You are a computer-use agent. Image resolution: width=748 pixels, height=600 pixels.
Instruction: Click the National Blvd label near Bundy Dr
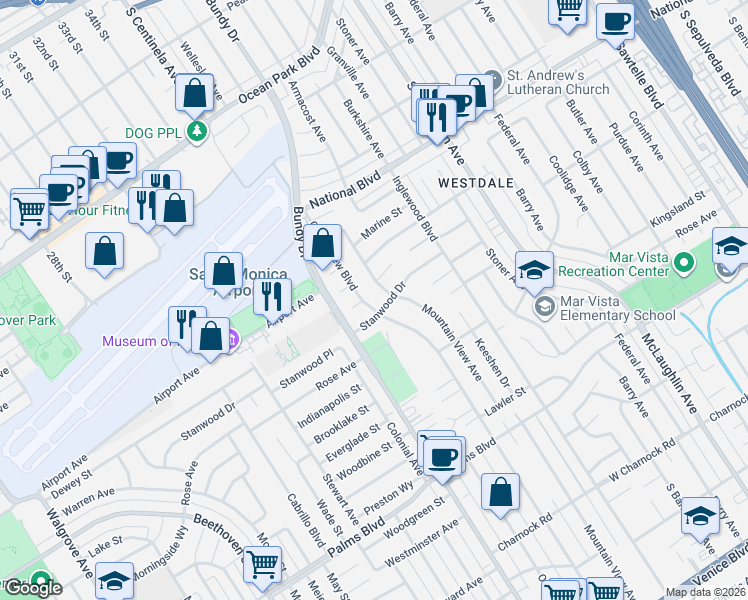pos(345,190)
